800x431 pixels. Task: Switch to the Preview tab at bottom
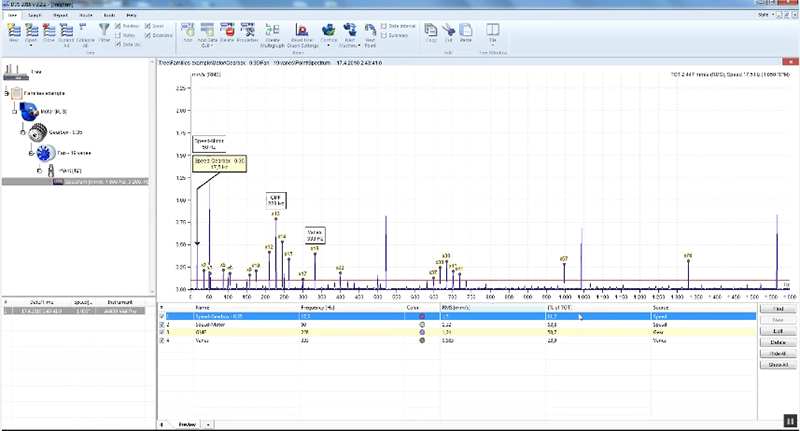(x=186, y=424)
